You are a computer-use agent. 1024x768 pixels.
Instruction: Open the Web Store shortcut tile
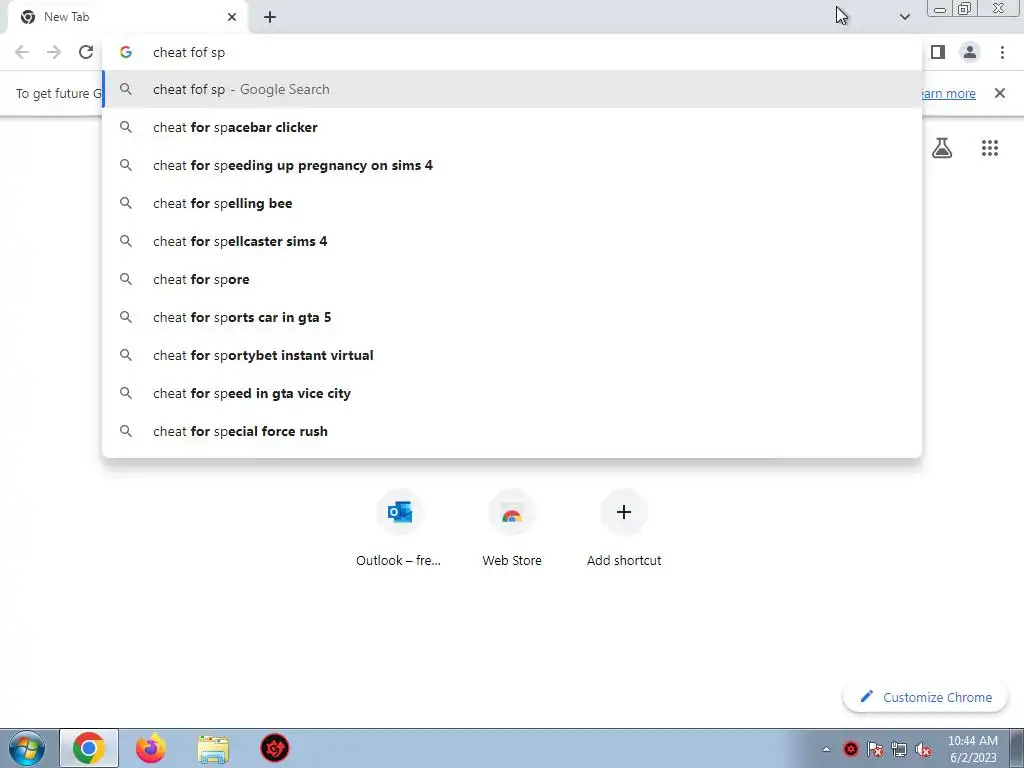512,528
